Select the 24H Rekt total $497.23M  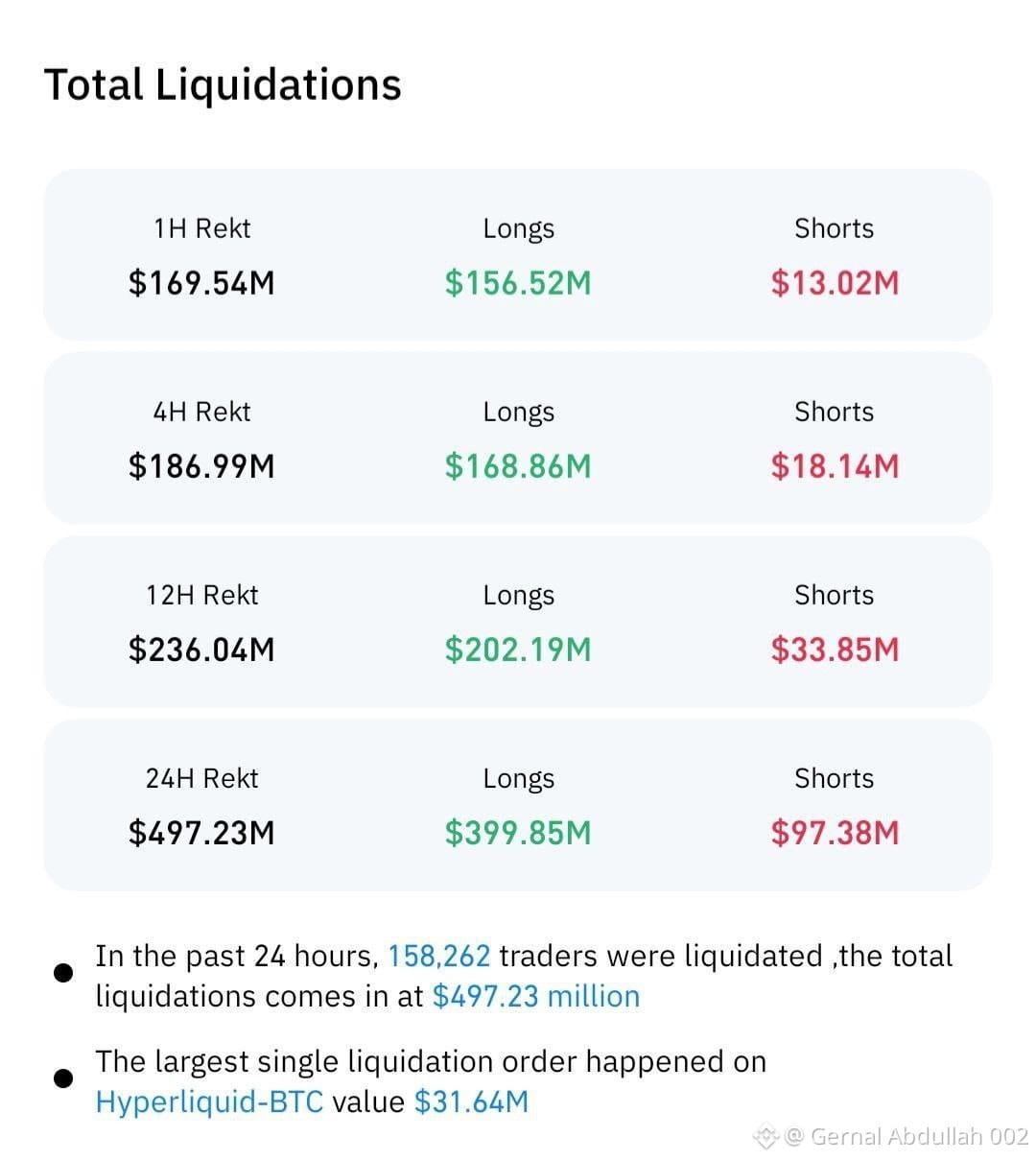click(x=201, y=833)
